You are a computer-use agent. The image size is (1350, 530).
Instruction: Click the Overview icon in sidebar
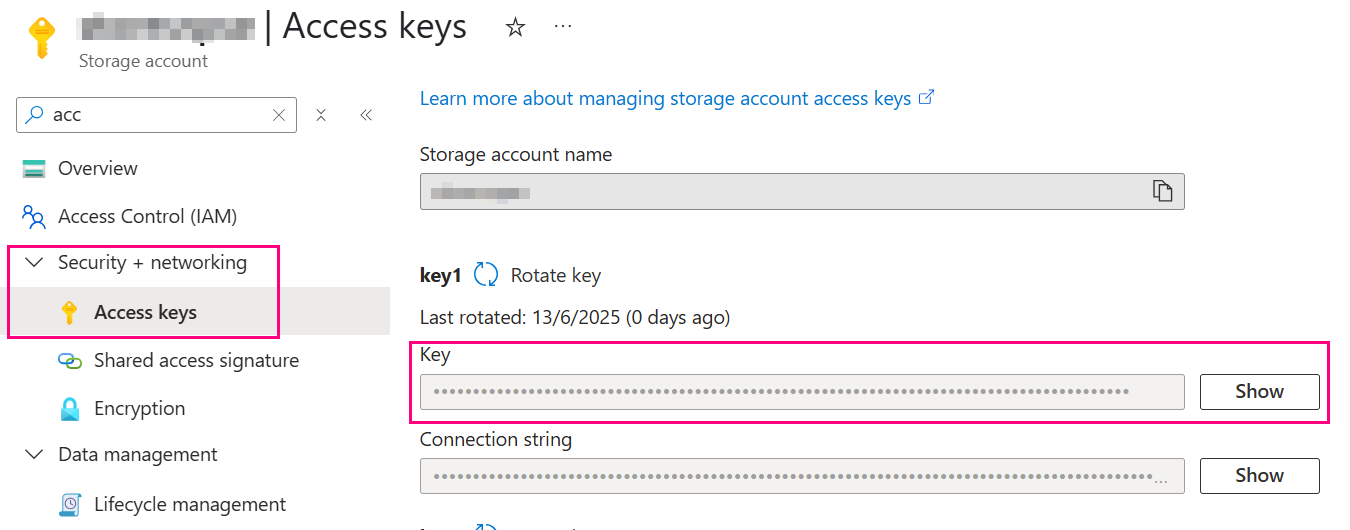tap(34, 168)
